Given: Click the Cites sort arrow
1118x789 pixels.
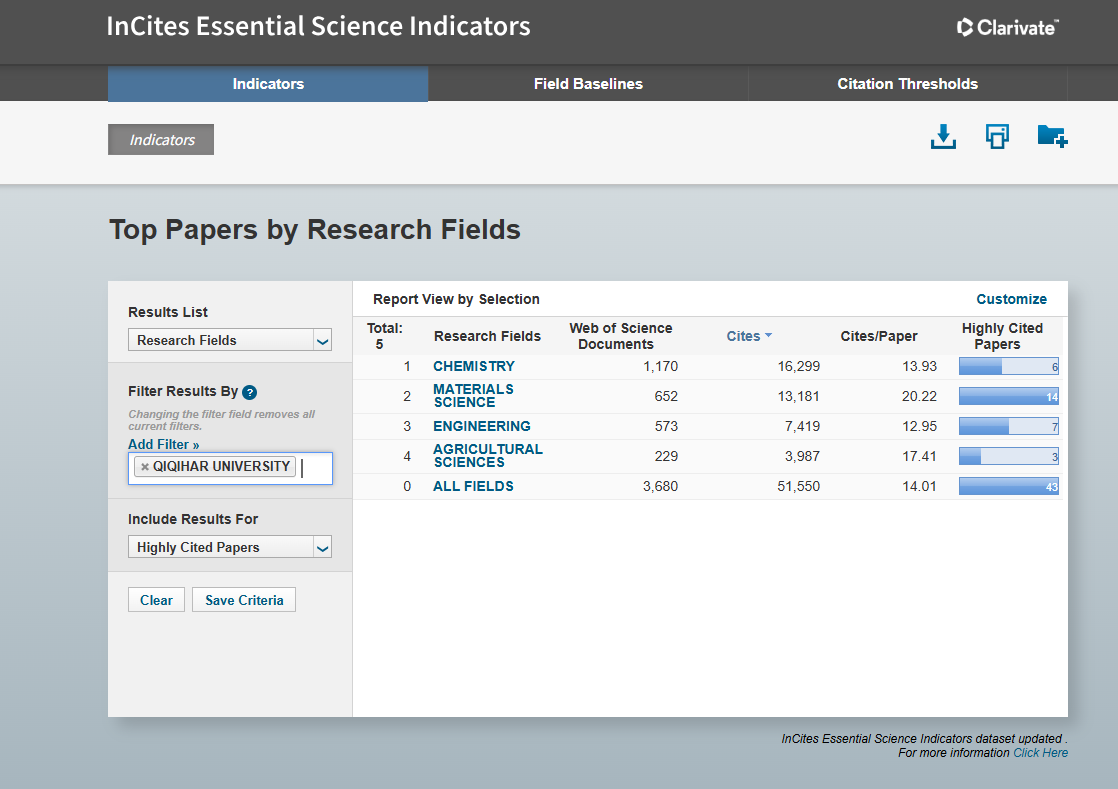Looking at the screenshot, I should 768,336.
